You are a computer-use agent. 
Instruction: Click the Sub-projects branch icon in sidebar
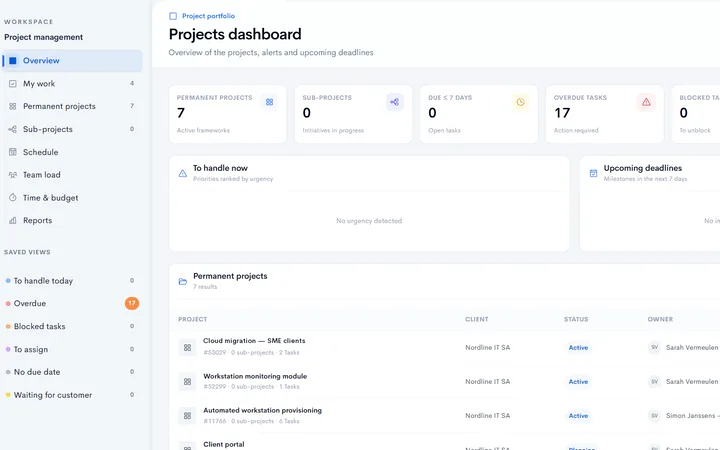[13, 129]
